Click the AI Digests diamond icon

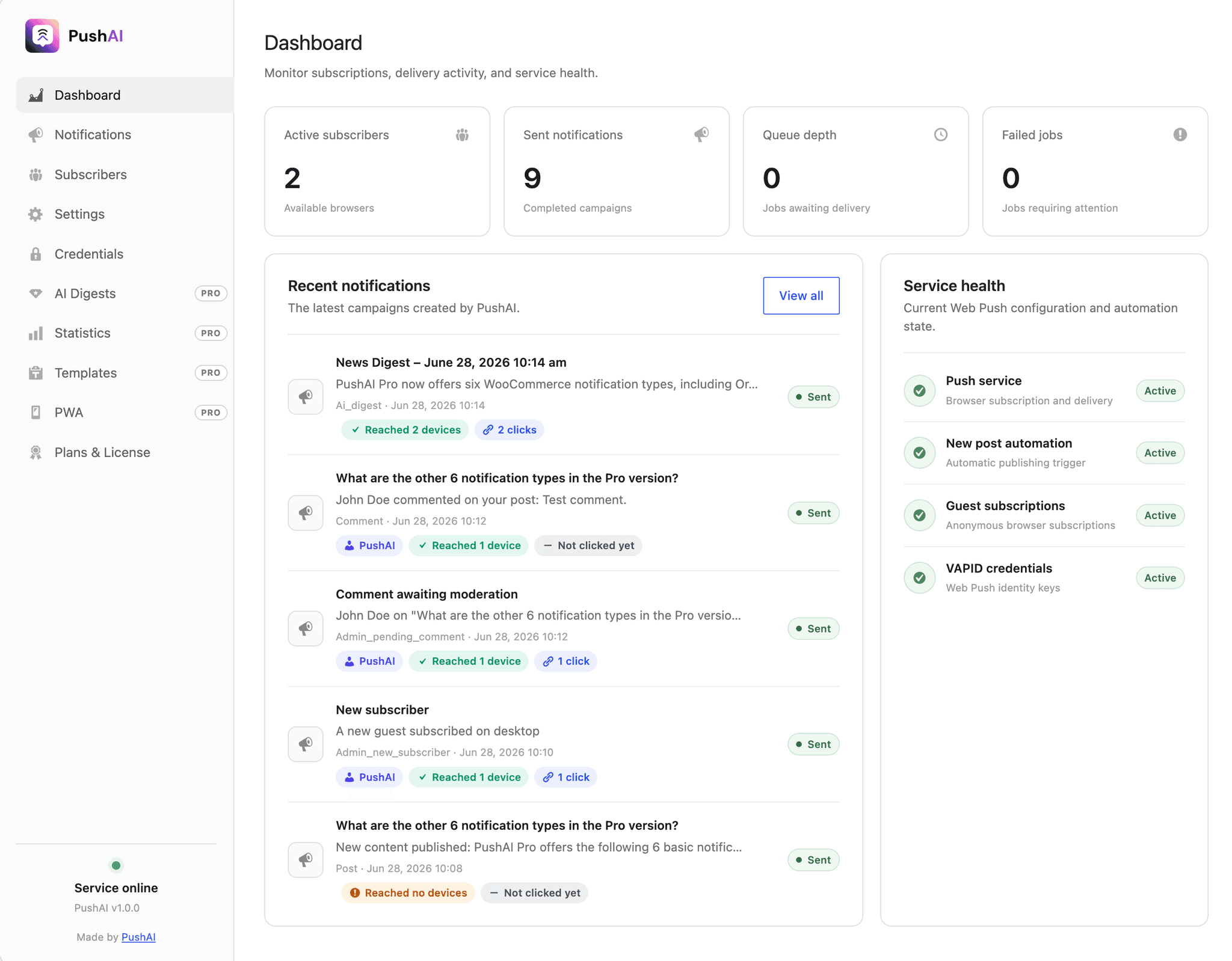point(36,293)
